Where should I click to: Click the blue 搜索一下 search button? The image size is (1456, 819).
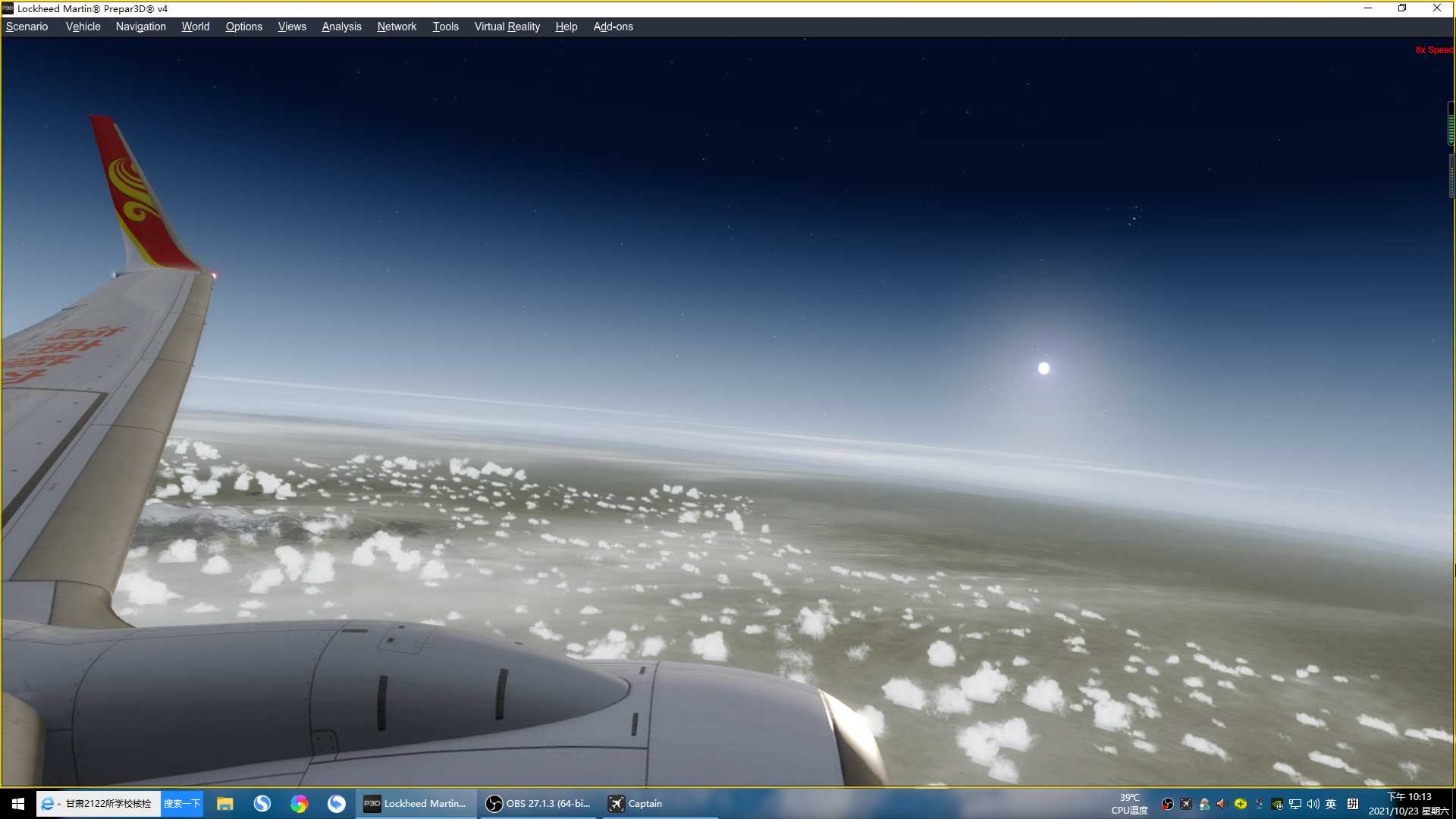pyautogui.click(x=181, y=804)
